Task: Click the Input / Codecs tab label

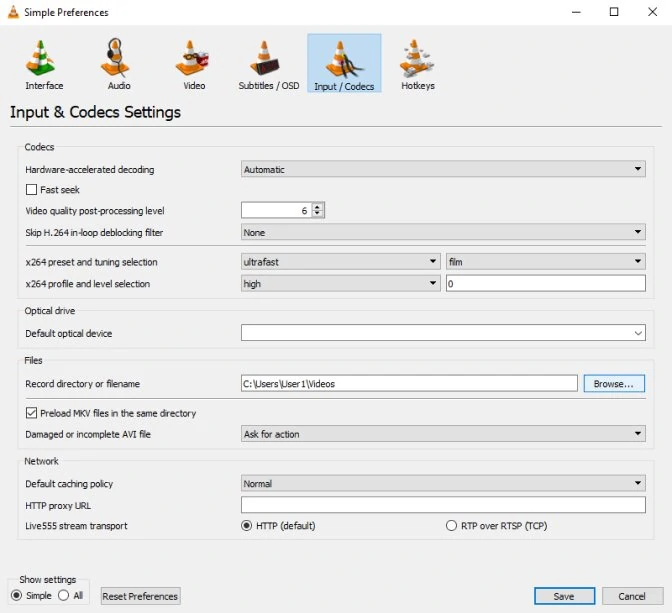Action: click(344, 86)
